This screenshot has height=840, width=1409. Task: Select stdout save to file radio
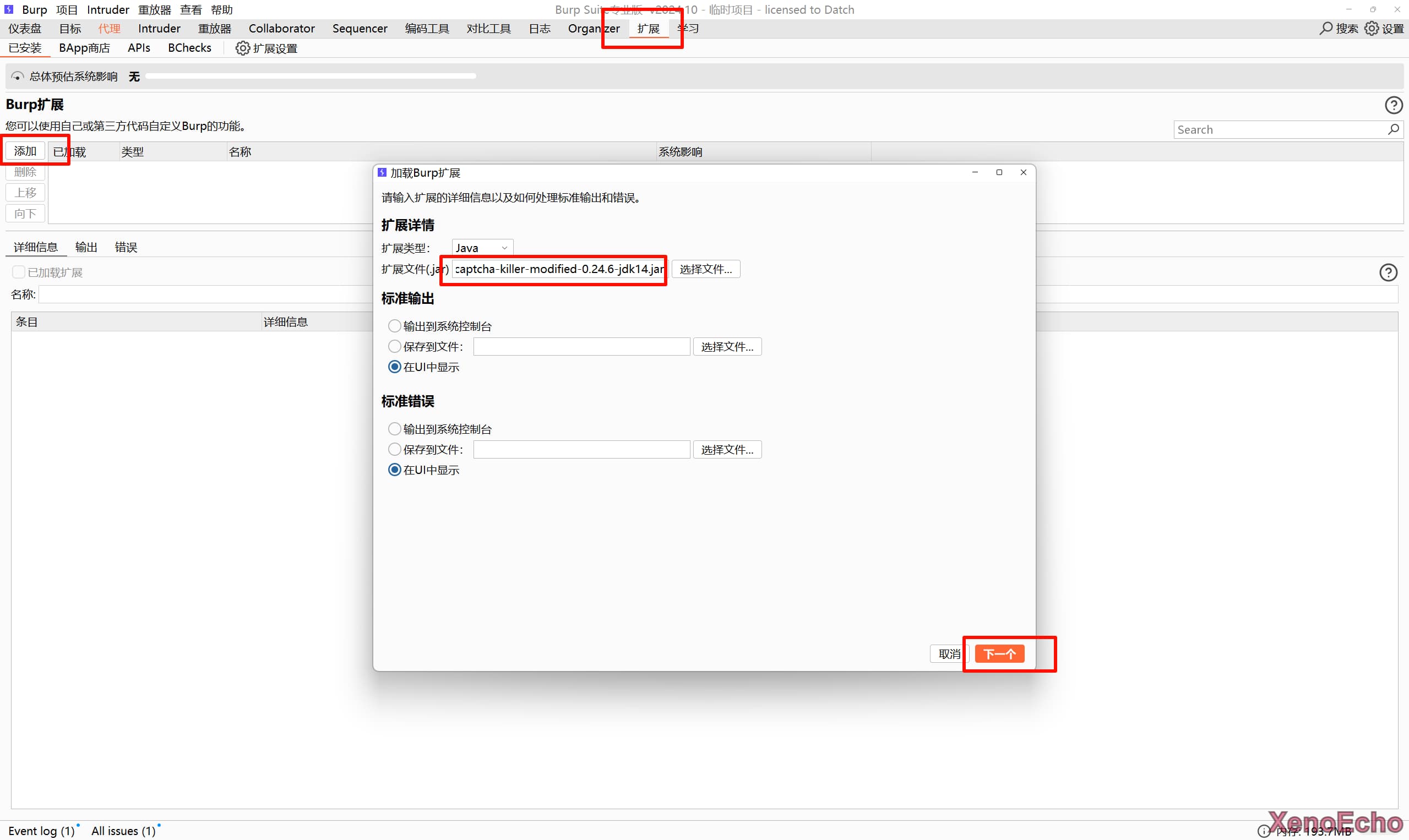point(395,346)
